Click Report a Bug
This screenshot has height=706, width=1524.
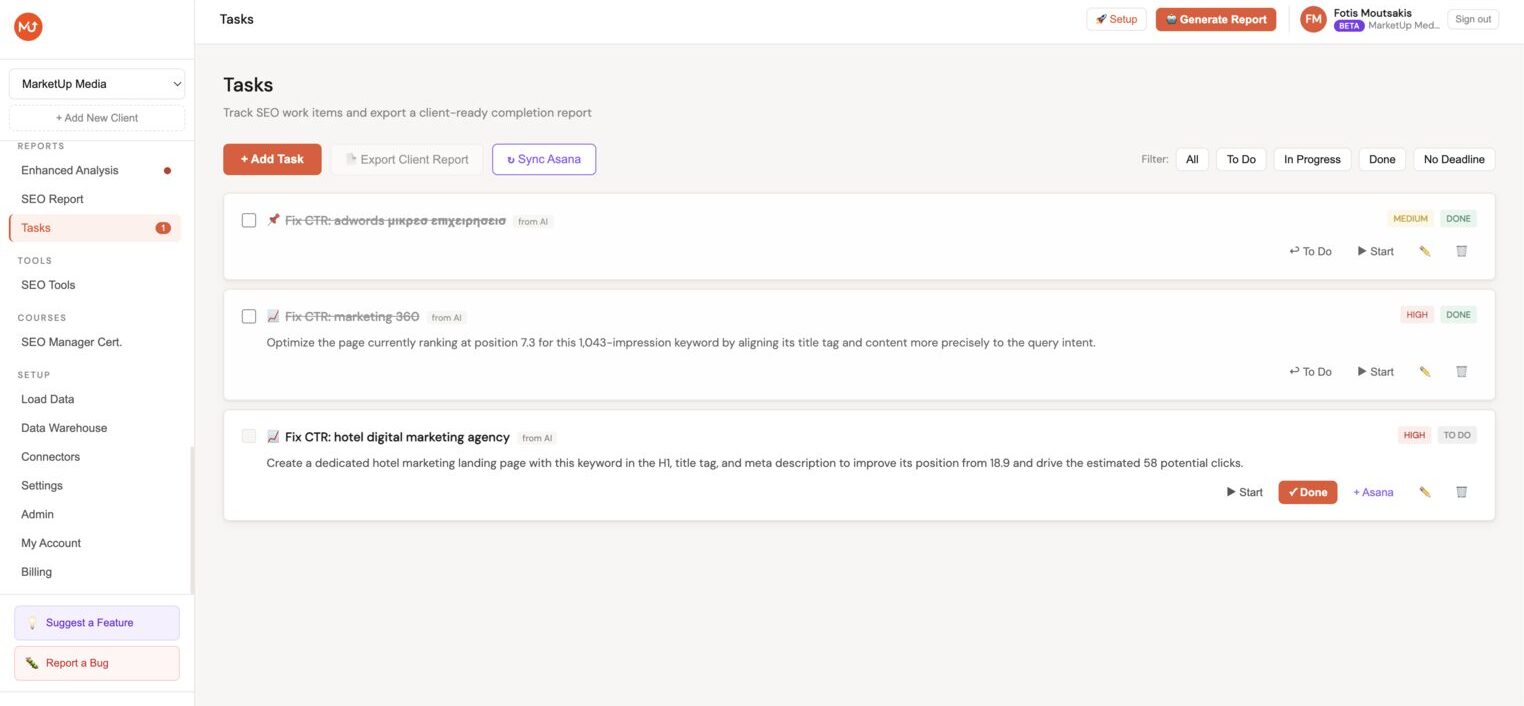click(97, 663)
